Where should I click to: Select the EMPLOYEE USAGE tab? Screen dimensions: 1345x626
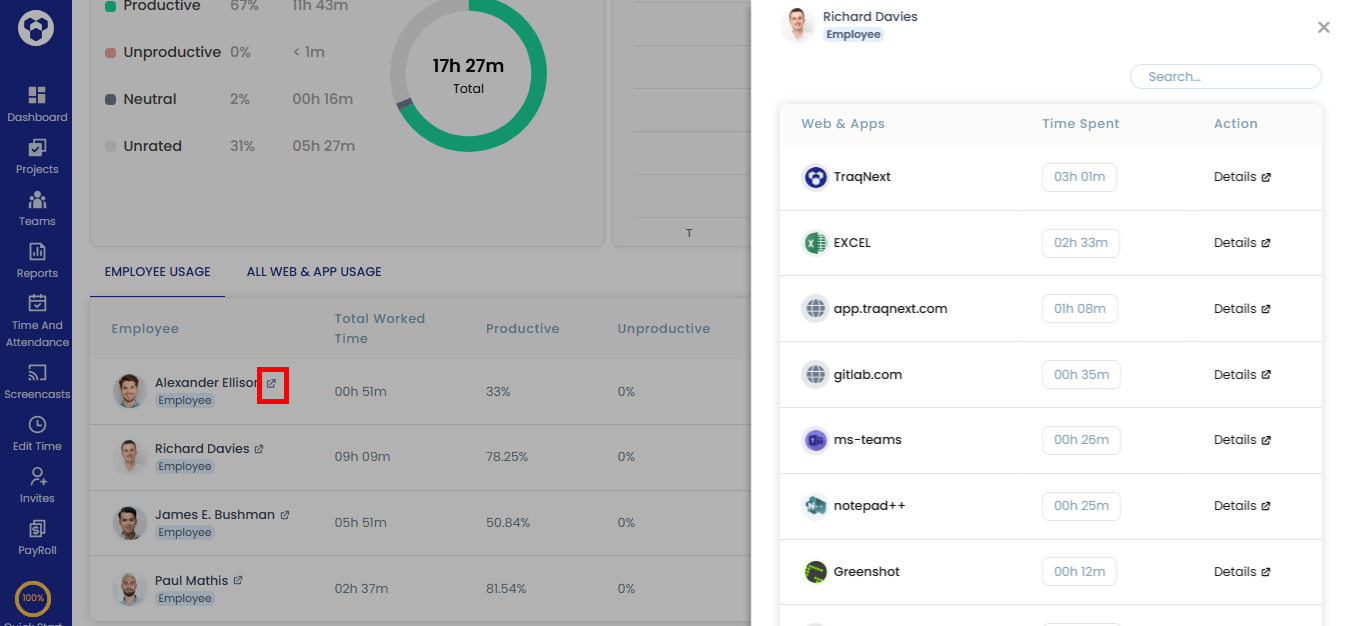point(156,271)
